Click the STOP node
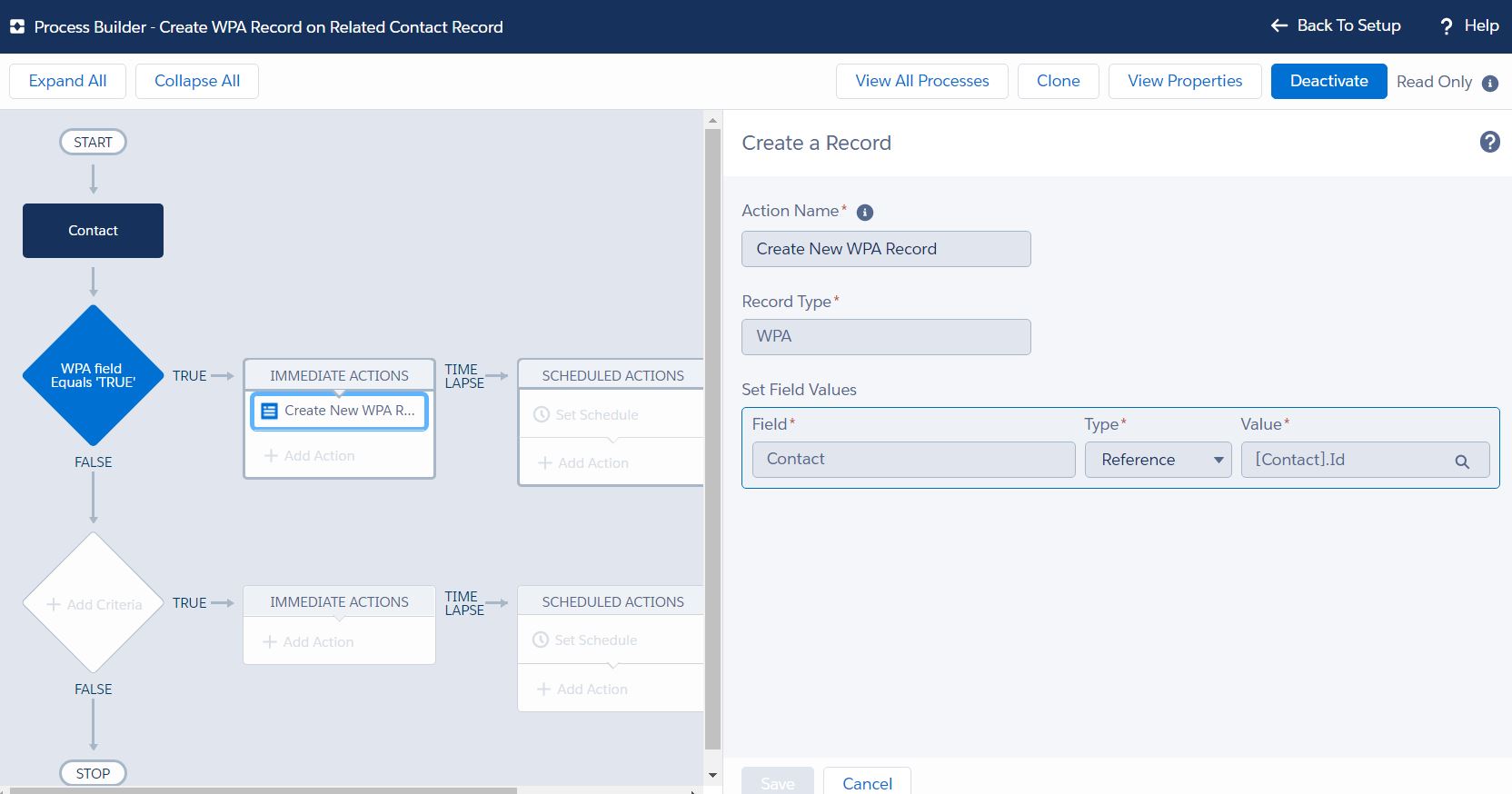This screenshot has width=1512, height=794. click(93, 773)
